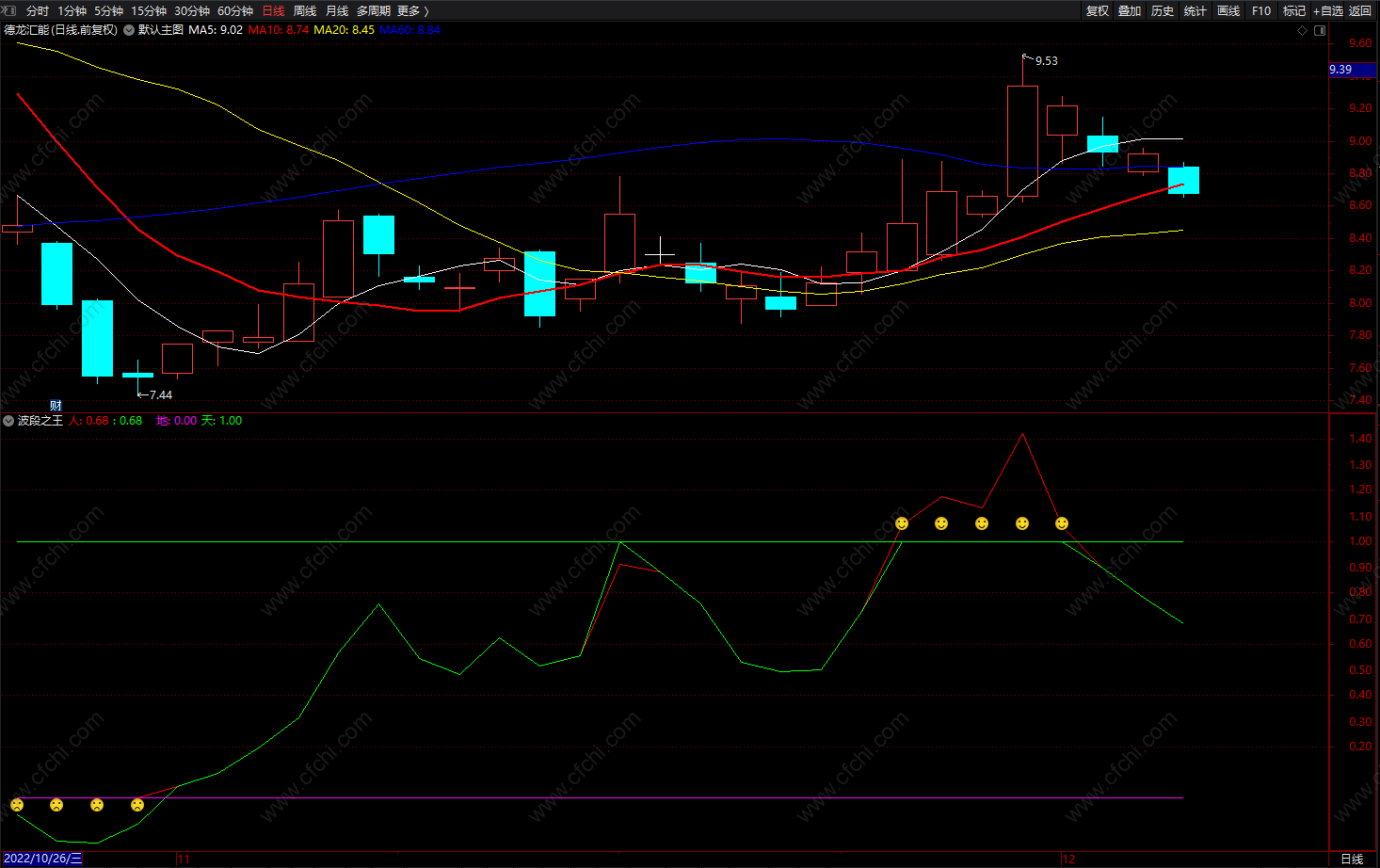This screenshot has width=1380, height=868.
Task: Switch to the 分时 view
Action: click(x=38, y=11)
